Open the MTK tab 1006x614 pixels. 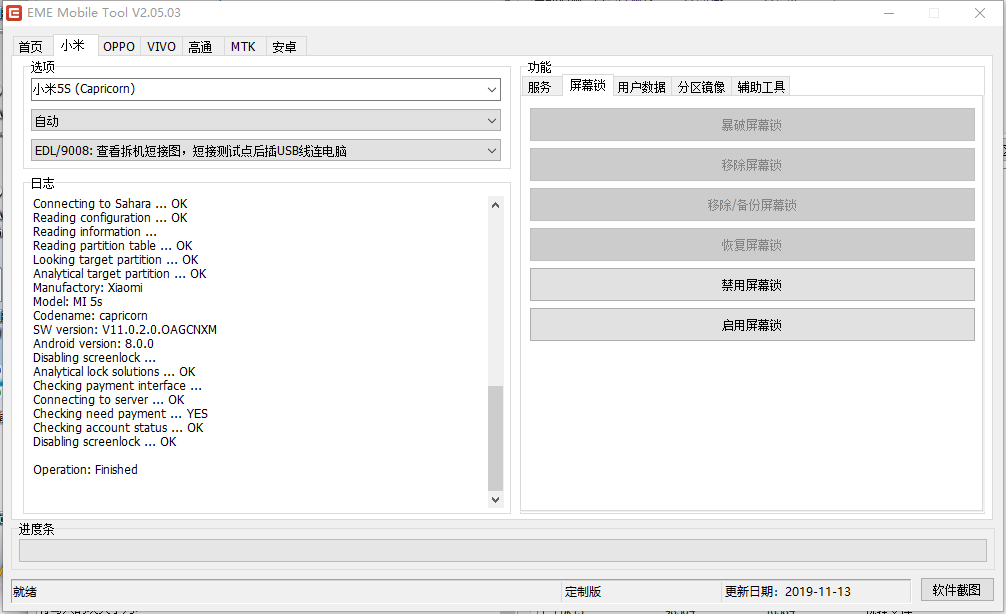click(x=243, y=47)
